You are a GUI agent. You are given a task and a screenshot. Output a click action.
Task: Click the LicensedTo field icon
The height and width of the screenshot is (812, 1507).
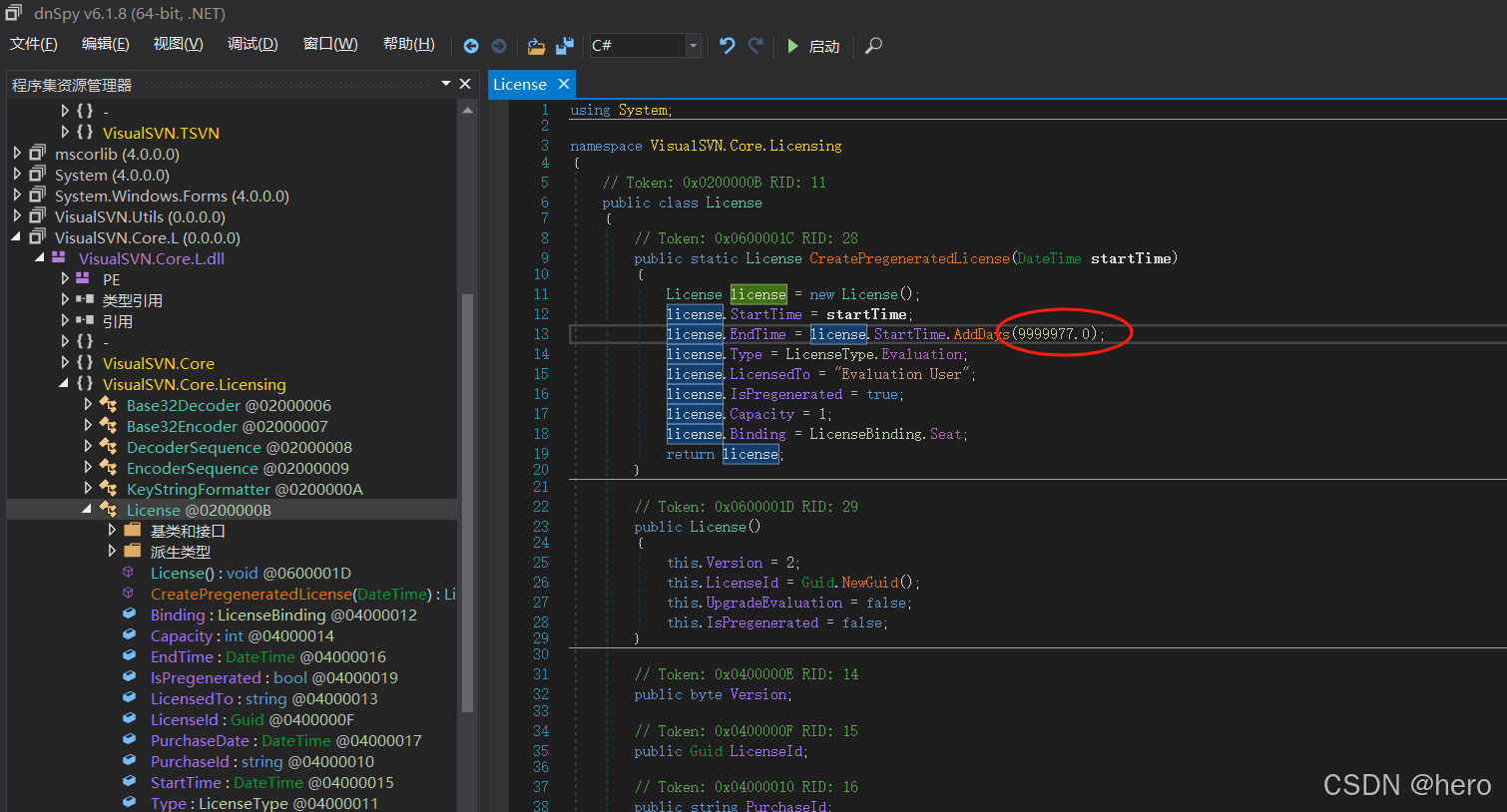coord(129,698)
